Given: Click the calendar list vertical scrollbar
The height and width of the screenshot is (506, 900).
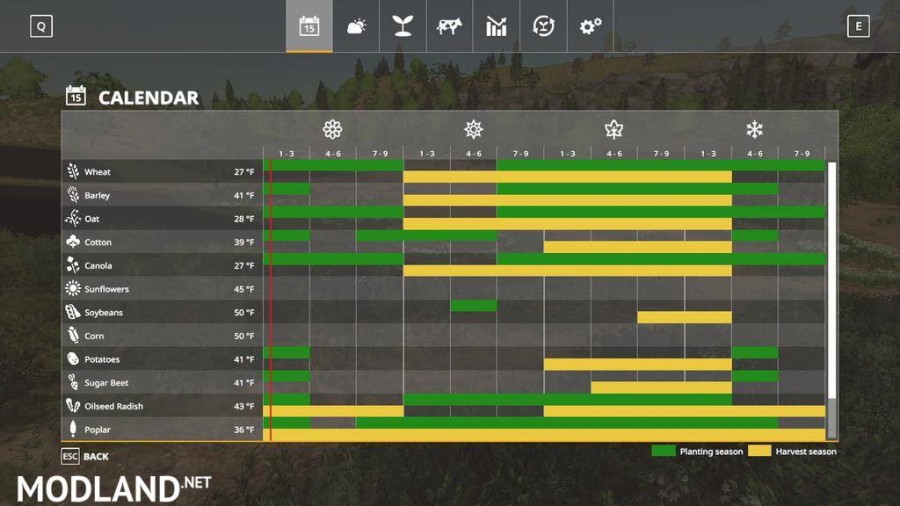Looking at the screenshot, I should pos(831,301).
